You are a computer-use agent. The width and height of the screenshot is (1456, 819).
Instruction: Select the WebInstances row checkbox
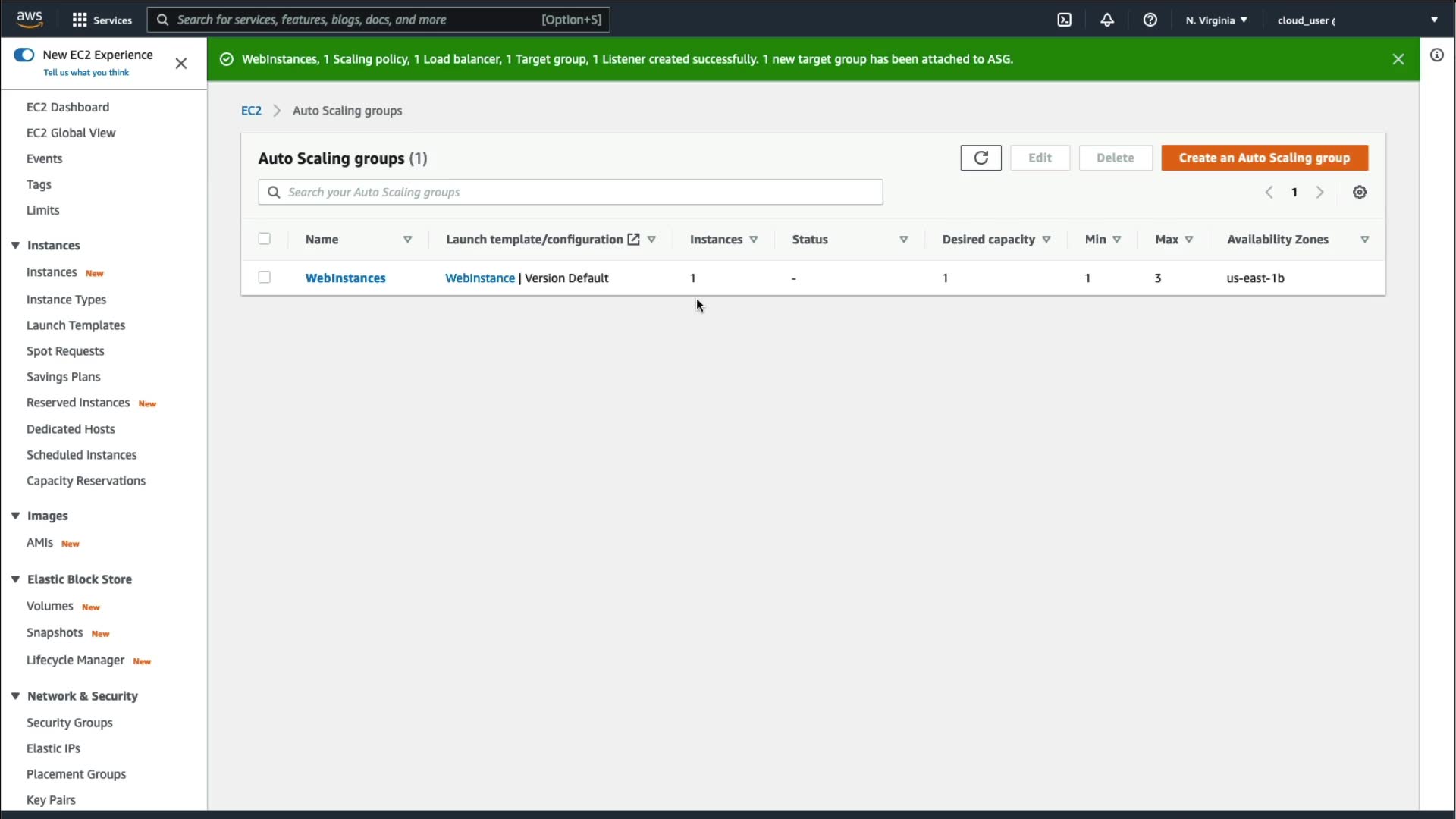tap(264, 278)
